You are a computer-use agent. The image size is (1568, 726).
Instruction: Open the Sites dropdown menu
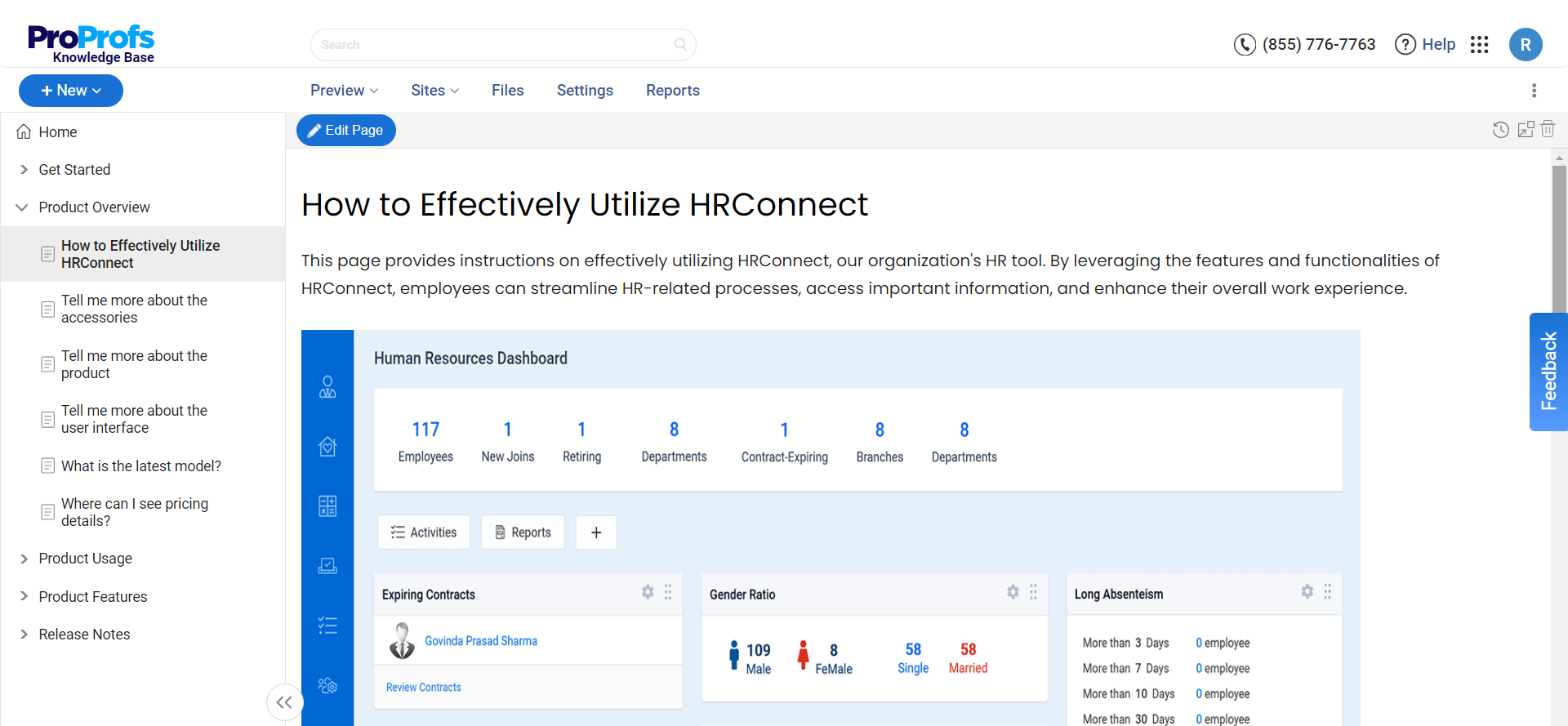(x=434, y=91)
